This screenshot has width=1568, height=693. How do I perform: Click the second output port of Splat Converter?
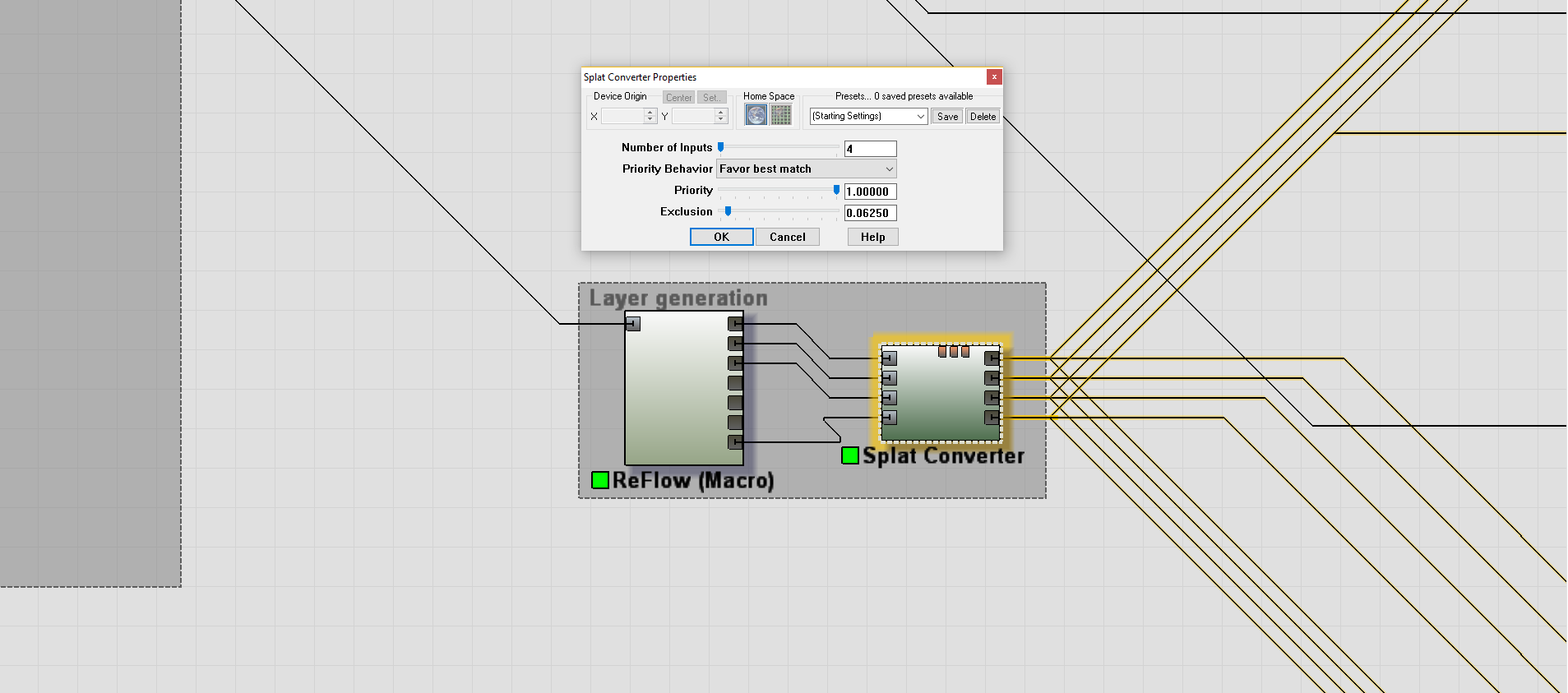point(992,378)
